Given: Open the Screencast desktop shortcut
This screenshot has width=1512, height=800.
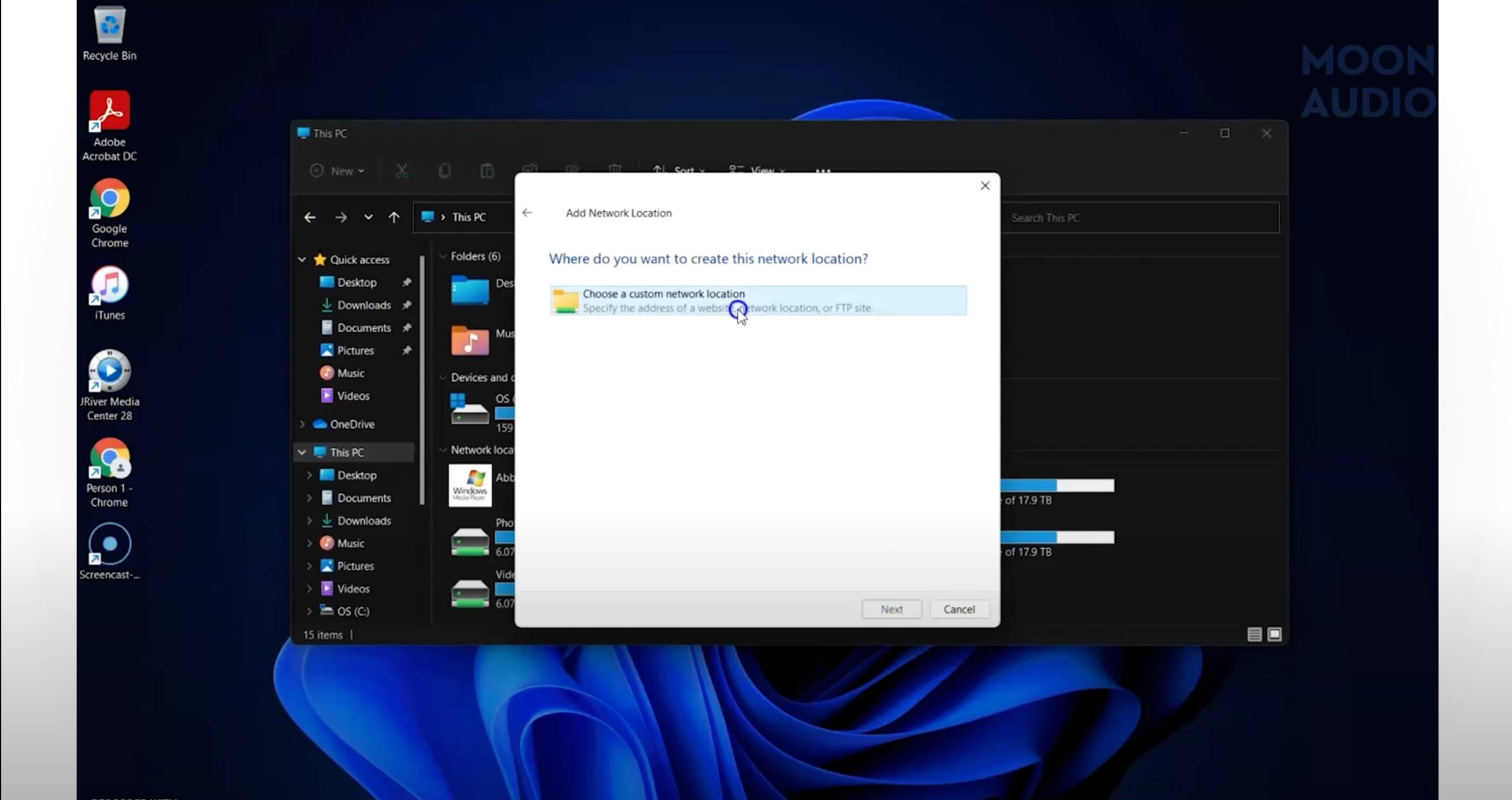Looking at the screenshot, I should 109,552.
